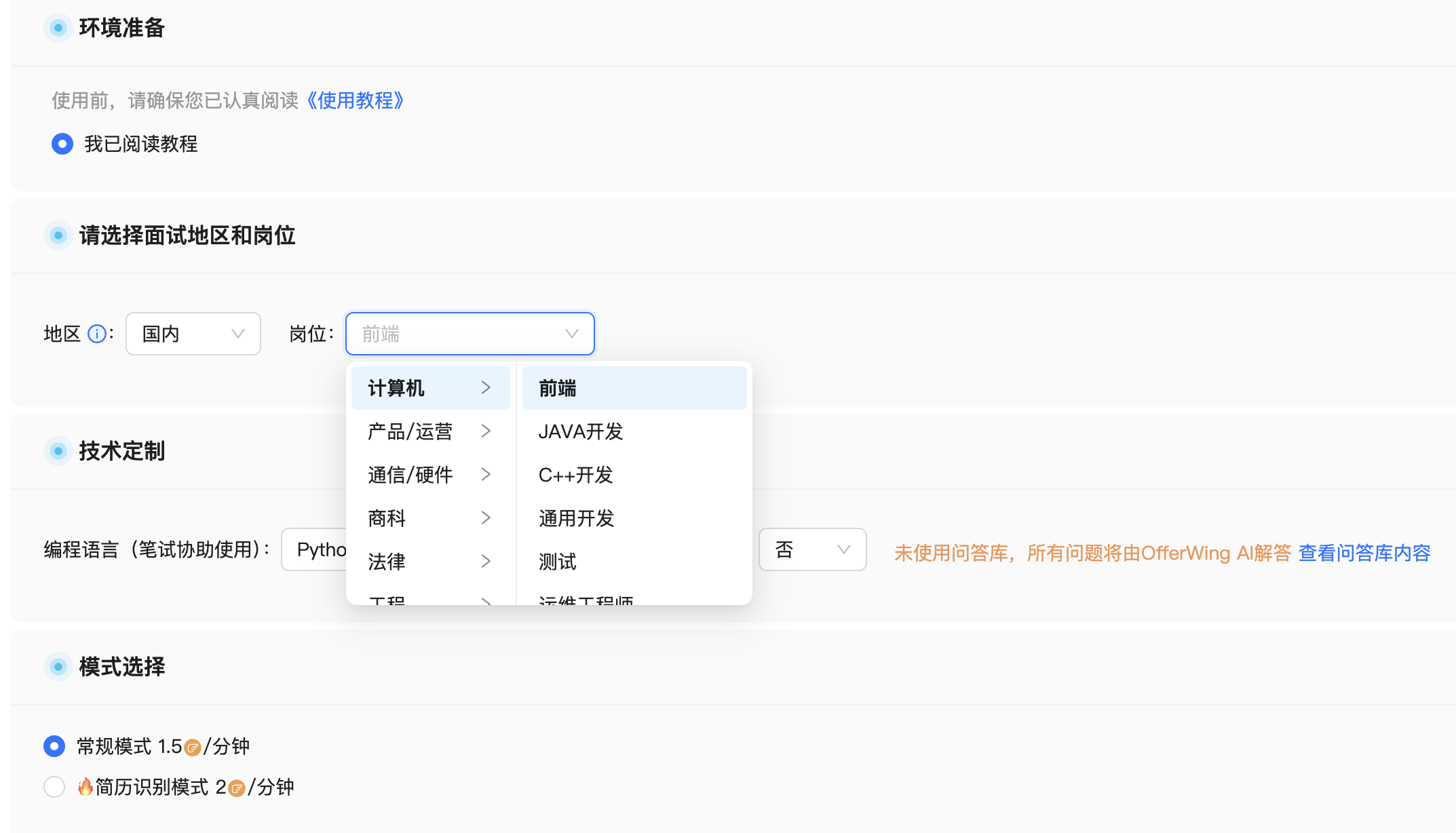
Task: Click the 查看问答库内容 link
Action: click(1364, 553)
